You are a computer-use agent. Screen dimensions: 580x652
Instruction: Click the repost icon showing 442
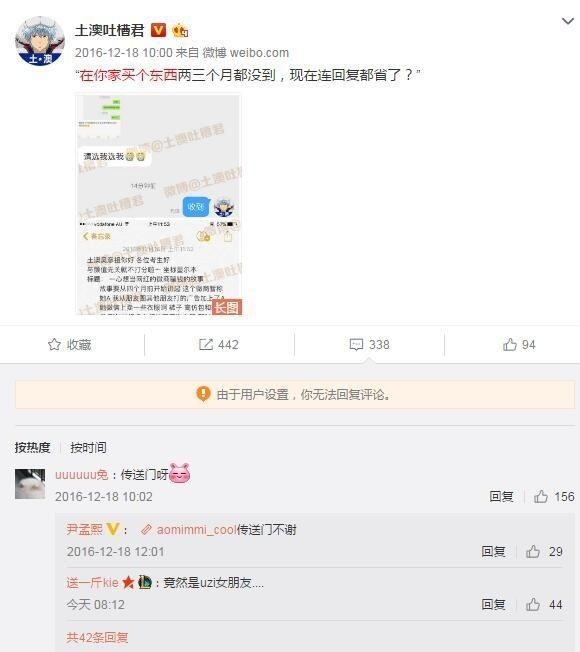[x=206, y=344]
